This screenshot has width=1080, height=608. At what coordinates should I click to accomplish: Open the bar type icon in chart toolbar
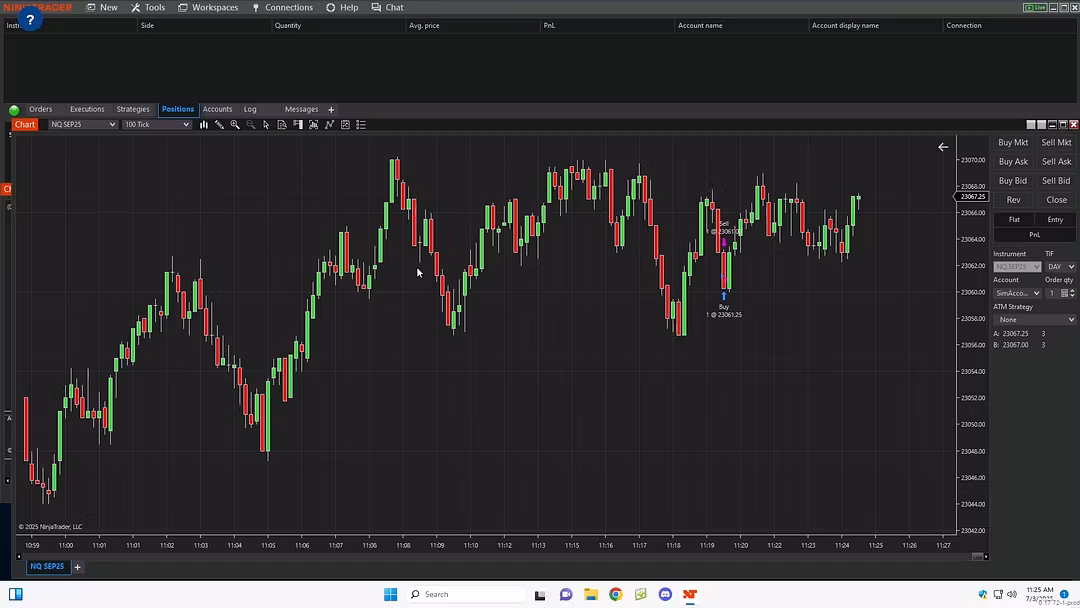(x=204, y=125)
